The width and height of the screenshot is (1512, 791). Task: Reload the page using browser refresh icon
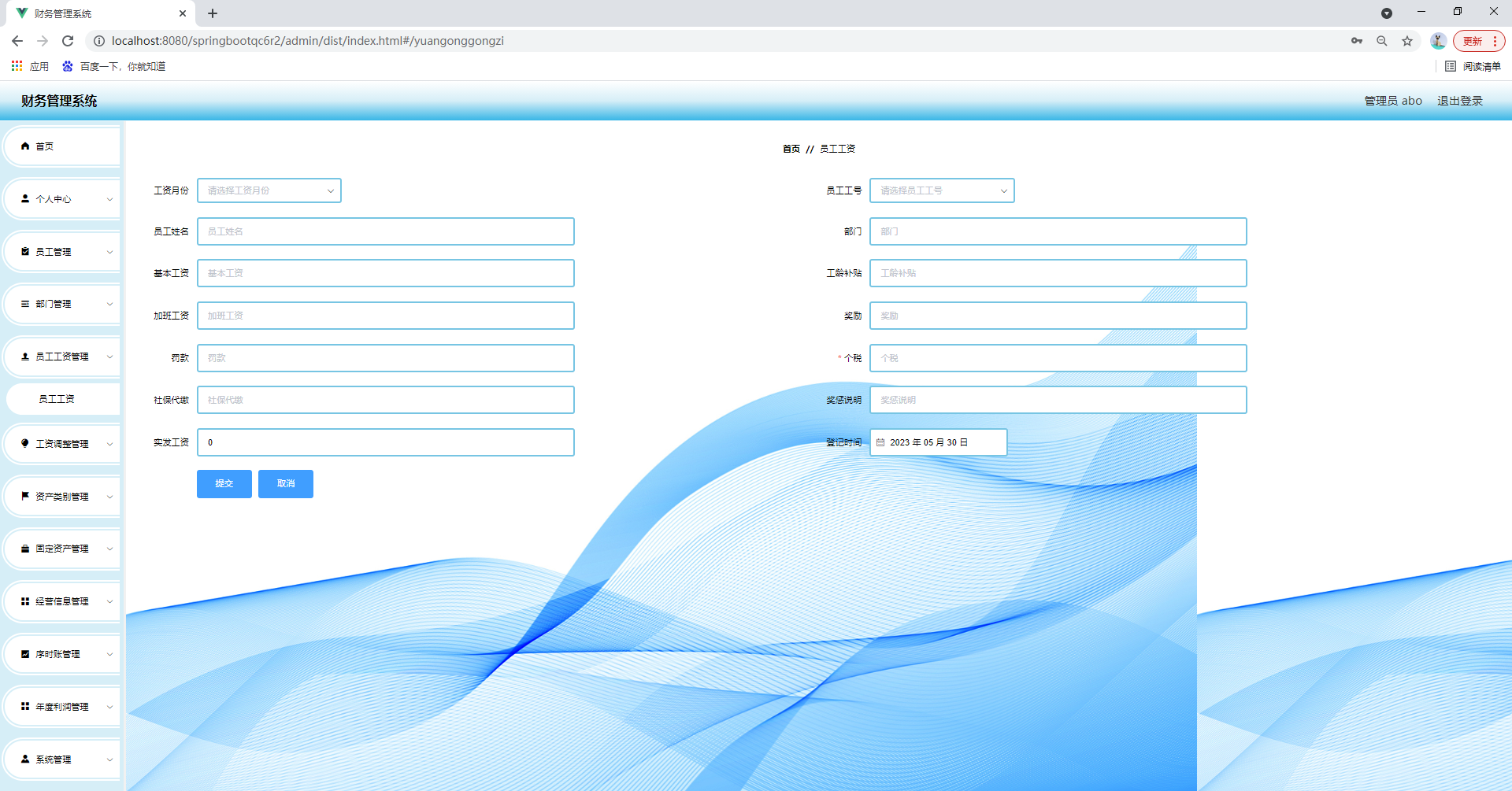(x=68, y=41)
